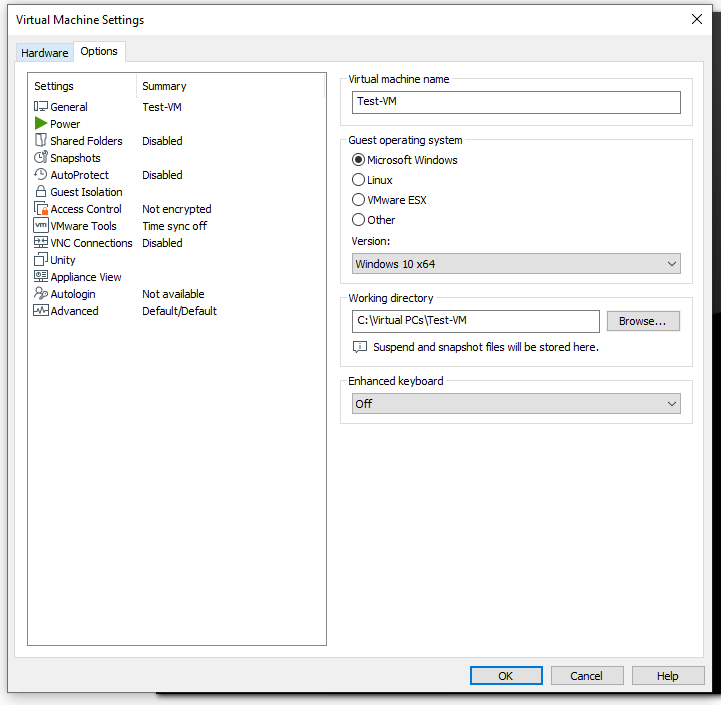Screen dimensions: 721x705
Task: Select the Guest Isolation row label
Action: click(x=86, y=192)
